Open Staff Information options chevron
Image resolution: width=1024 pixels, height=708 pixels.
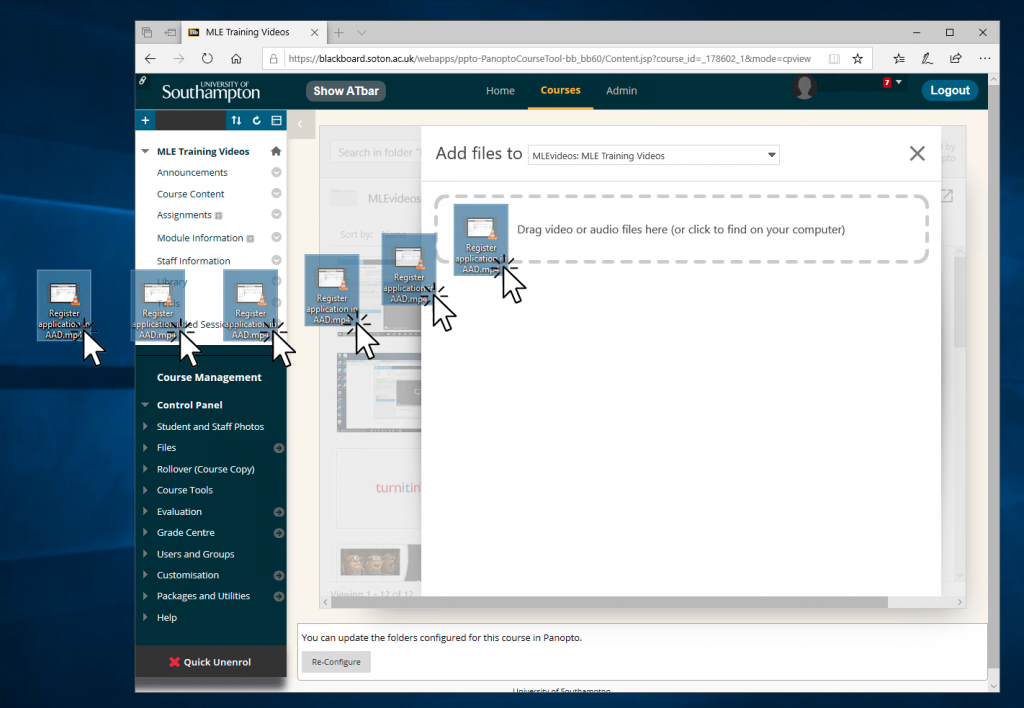(x=276, y=260)
